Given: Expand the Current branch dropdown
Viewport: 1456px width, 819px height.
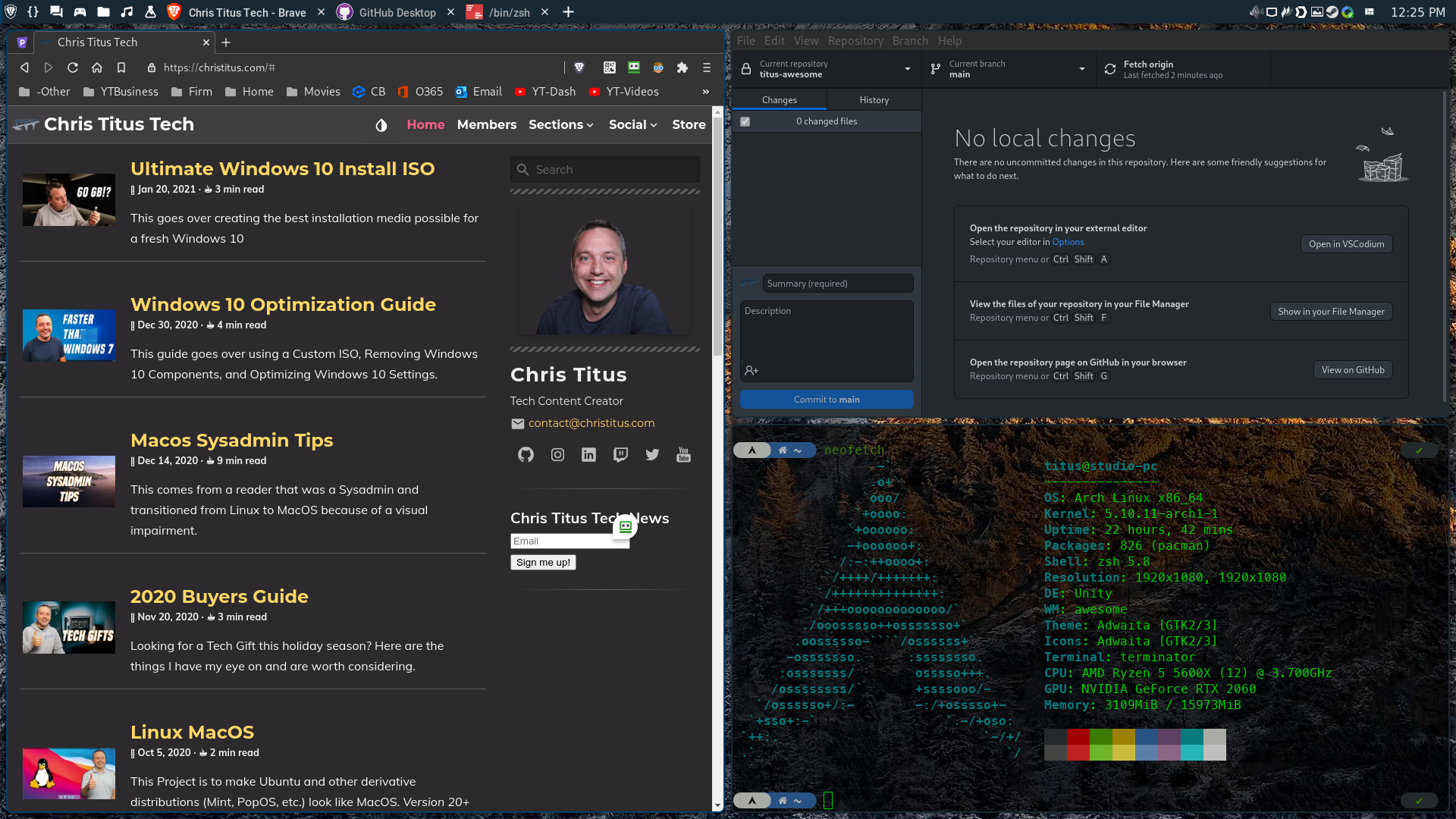Looking at the screenshot, I should 1009,69.
